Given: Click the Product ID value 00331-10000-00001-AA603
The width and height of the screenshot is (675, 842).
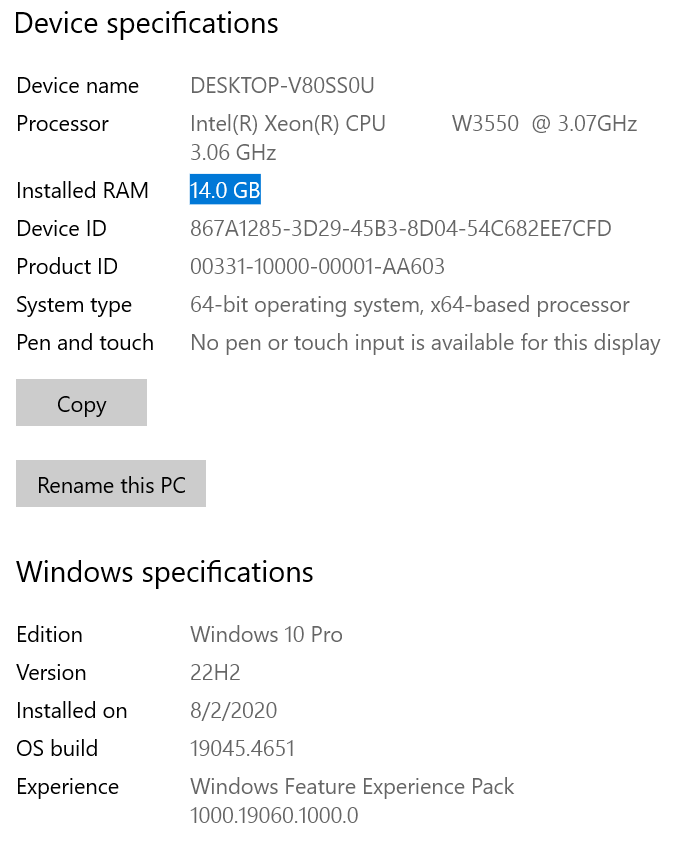Looking at the screenshot, I should tap(317, 267).
